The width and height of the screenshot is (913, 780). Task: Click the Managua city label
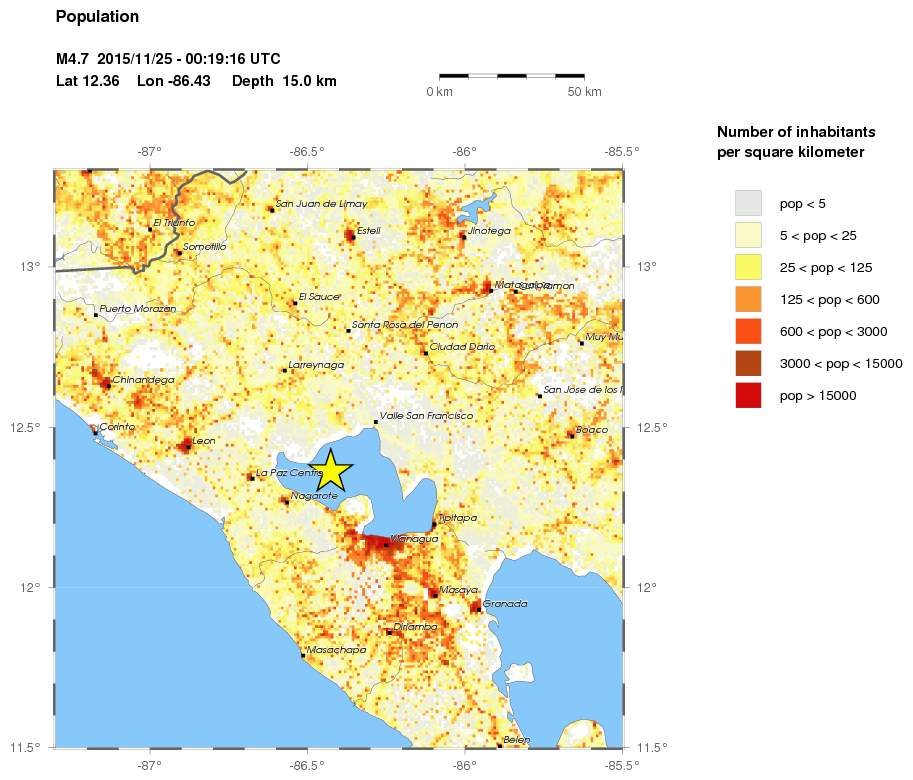(x=414, y=539)
